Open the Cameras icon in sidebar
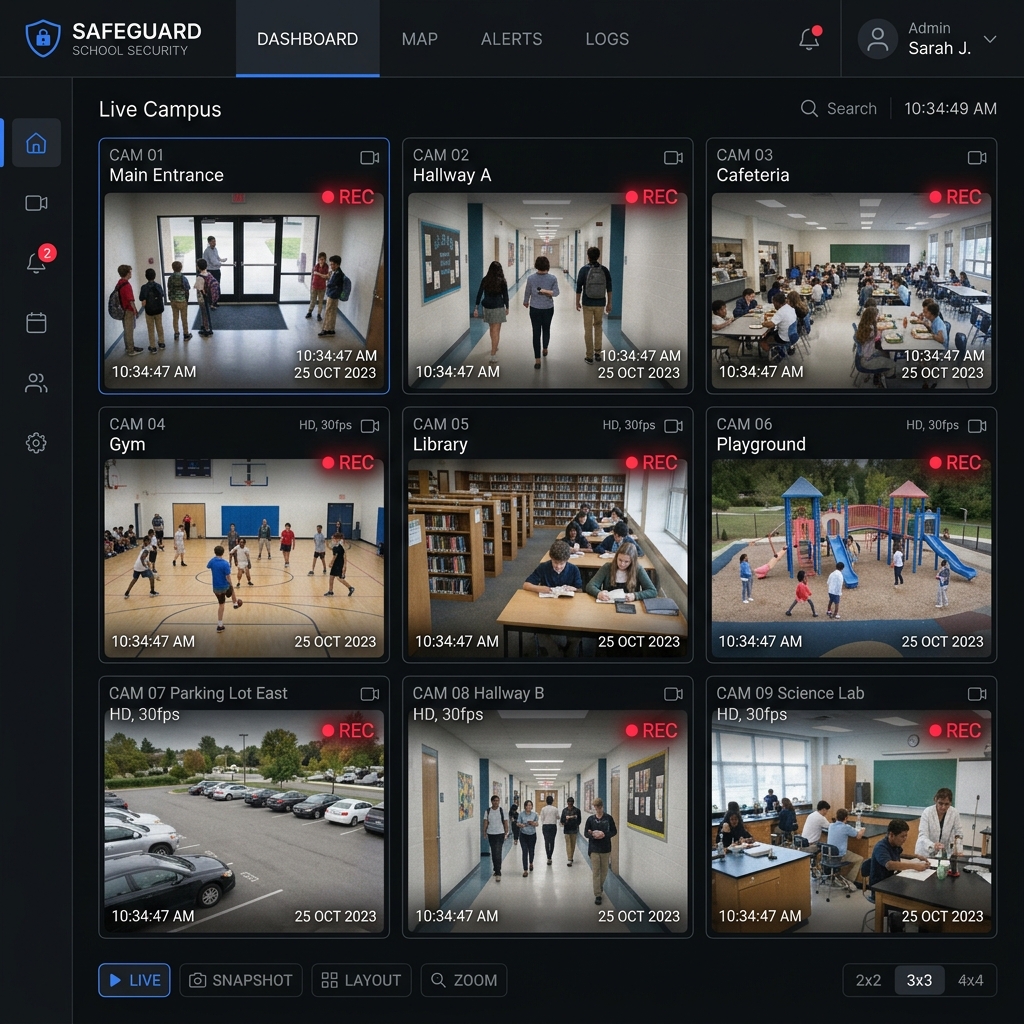 (x=36, y=203)
